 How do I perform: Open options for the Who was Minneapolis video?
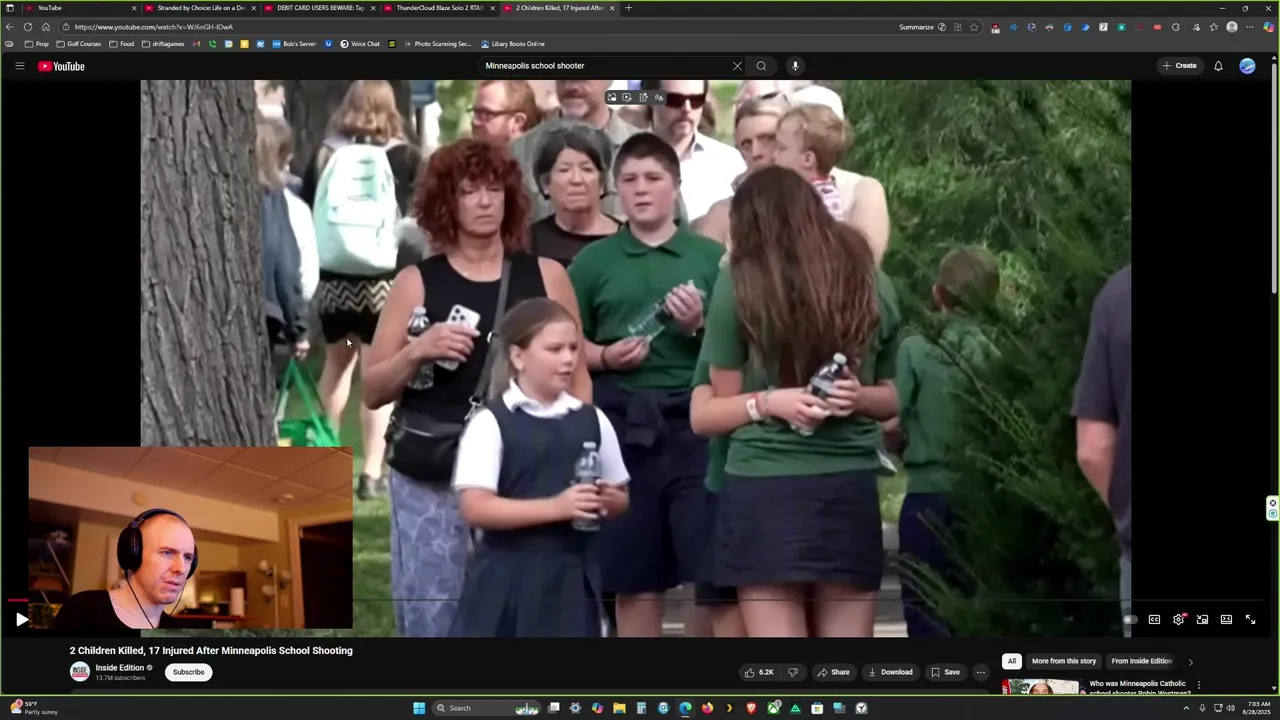coord(1198,685)
